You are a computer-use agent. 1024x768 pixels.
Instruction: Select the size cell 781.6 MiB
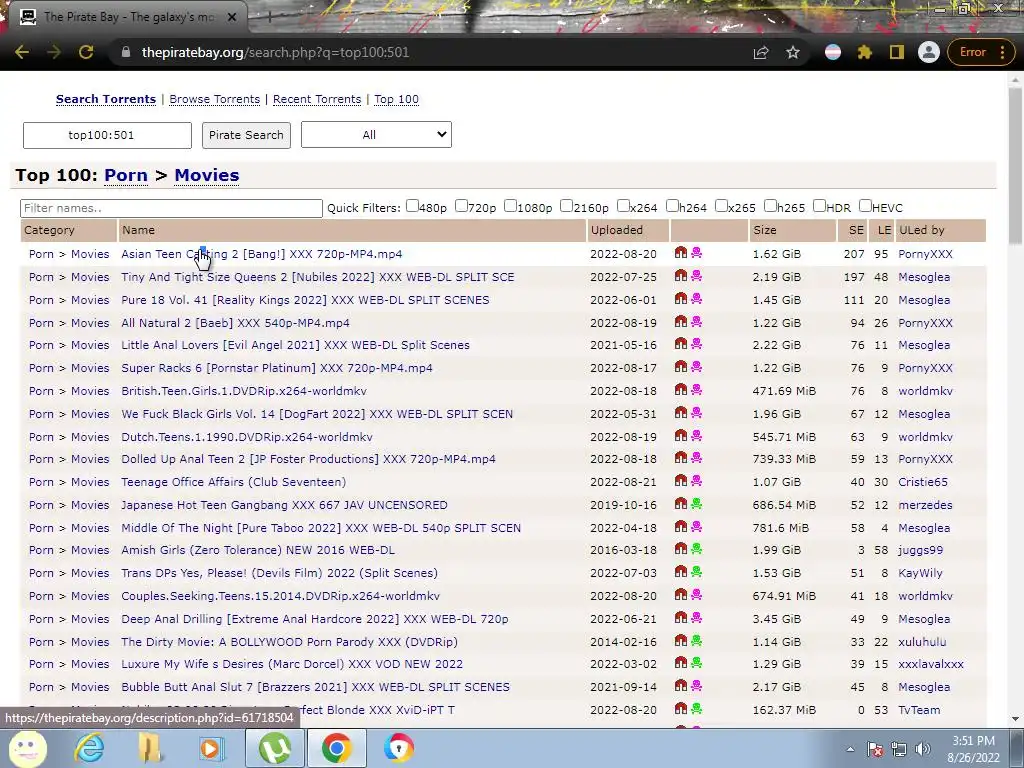(780, 528)
